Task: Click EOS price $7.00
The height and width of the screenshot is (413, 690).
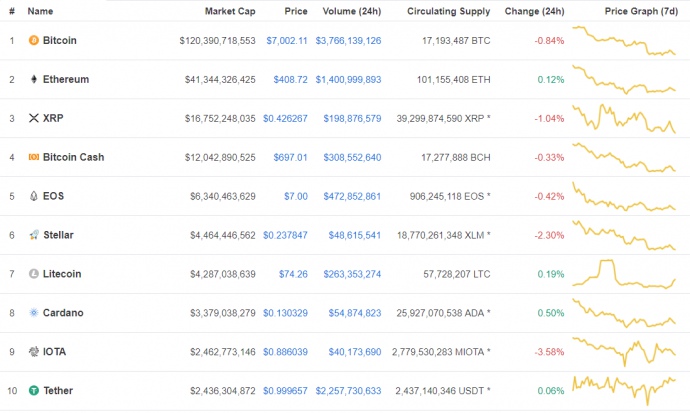Action: tap(296, 196)
